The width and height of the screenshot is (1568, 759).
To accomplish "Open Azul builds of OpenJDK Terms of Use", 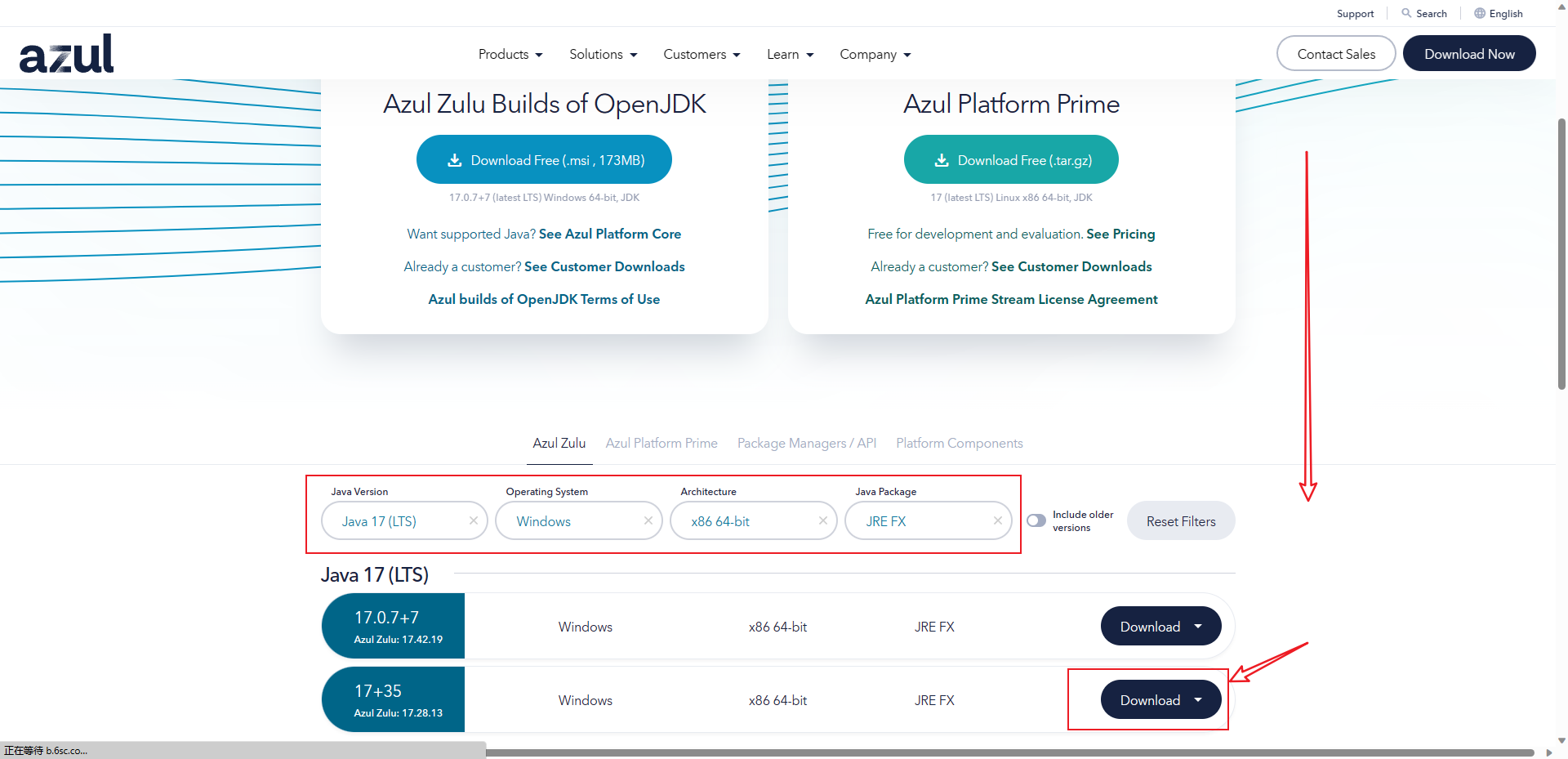I will 544,299.
